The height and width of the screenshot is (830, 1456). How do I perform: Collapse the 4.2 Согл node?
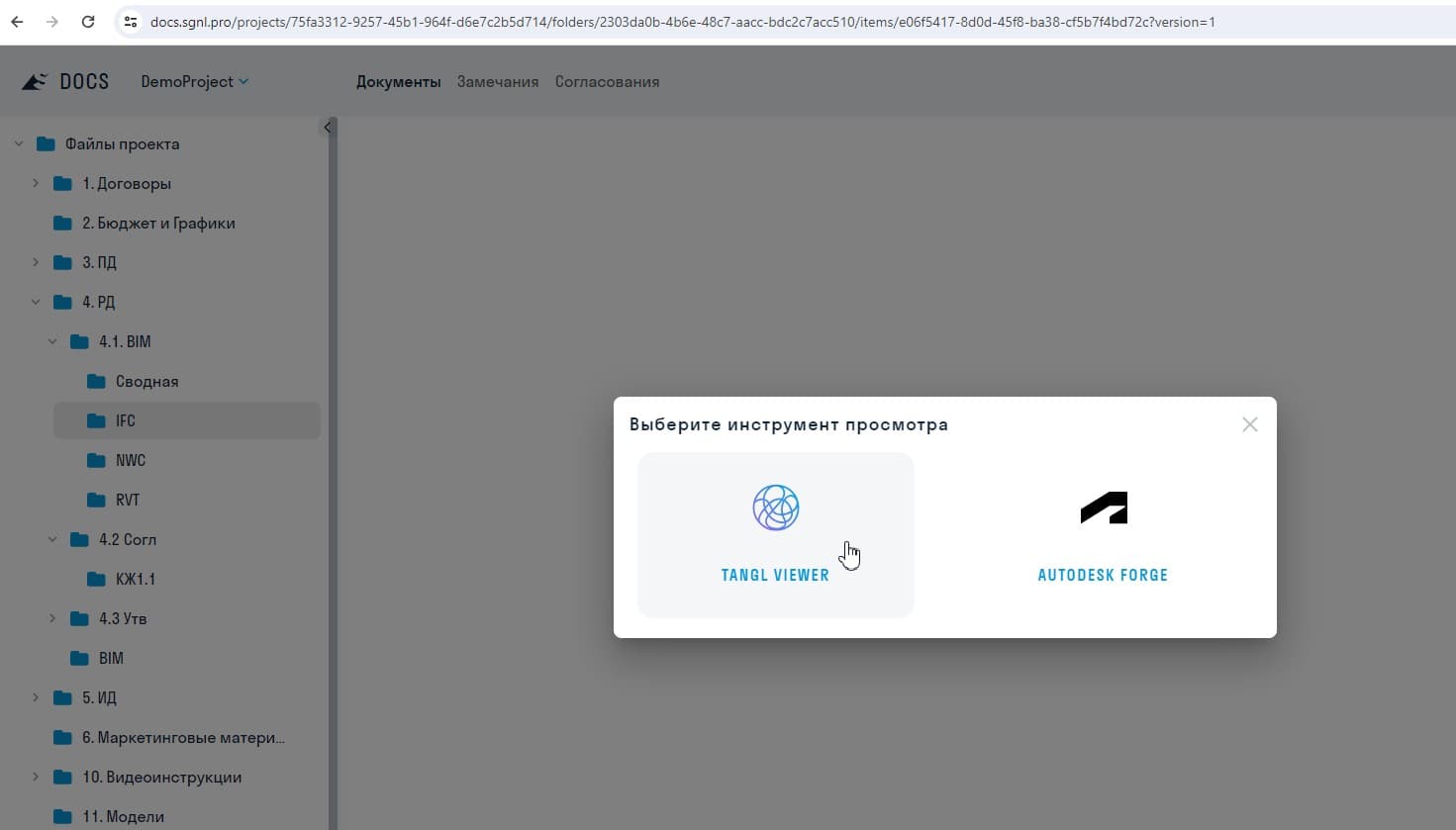(x=52, y=538)
